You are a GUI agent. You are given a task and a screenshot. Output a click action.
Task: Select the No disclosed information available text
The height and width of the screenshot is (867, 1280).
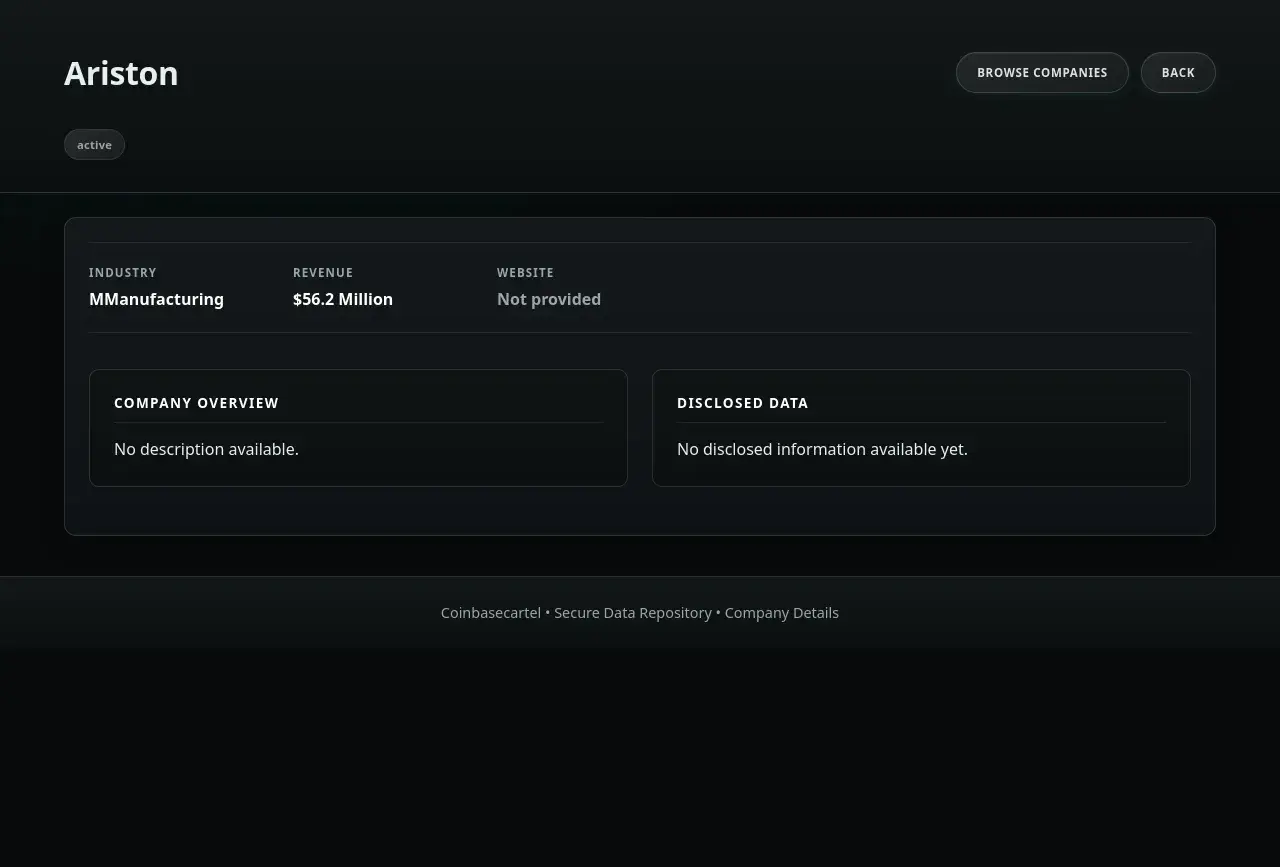(x=822, y=450)
